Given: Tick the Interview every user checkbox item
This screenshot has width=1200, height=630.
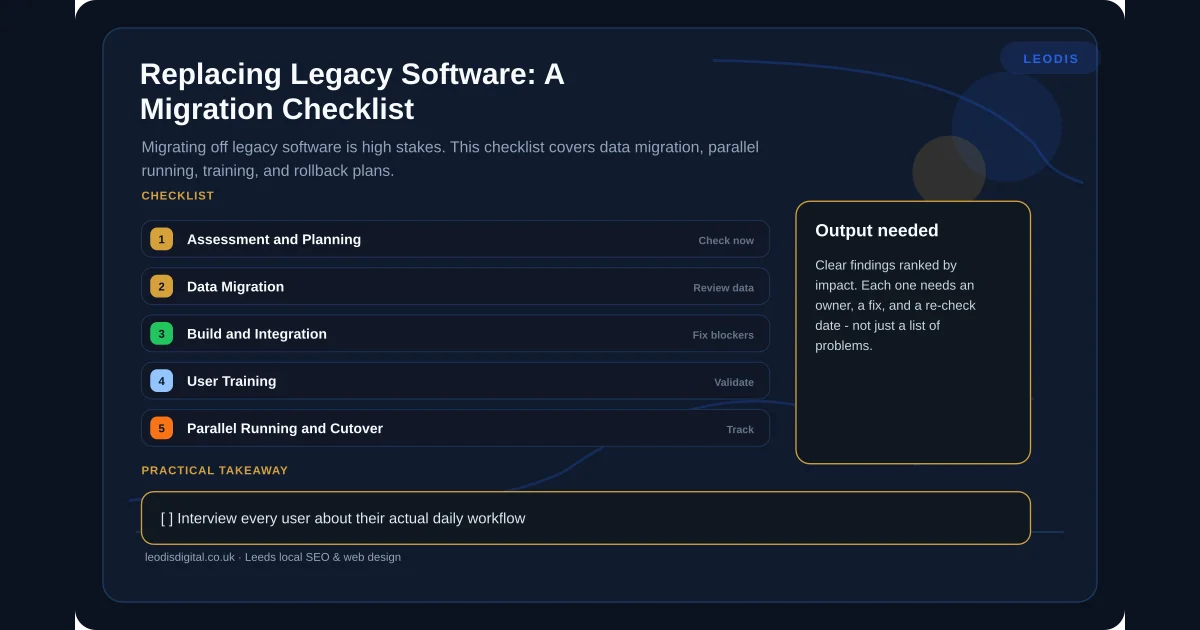Looking at the screenshot, I should pos(586,518).
